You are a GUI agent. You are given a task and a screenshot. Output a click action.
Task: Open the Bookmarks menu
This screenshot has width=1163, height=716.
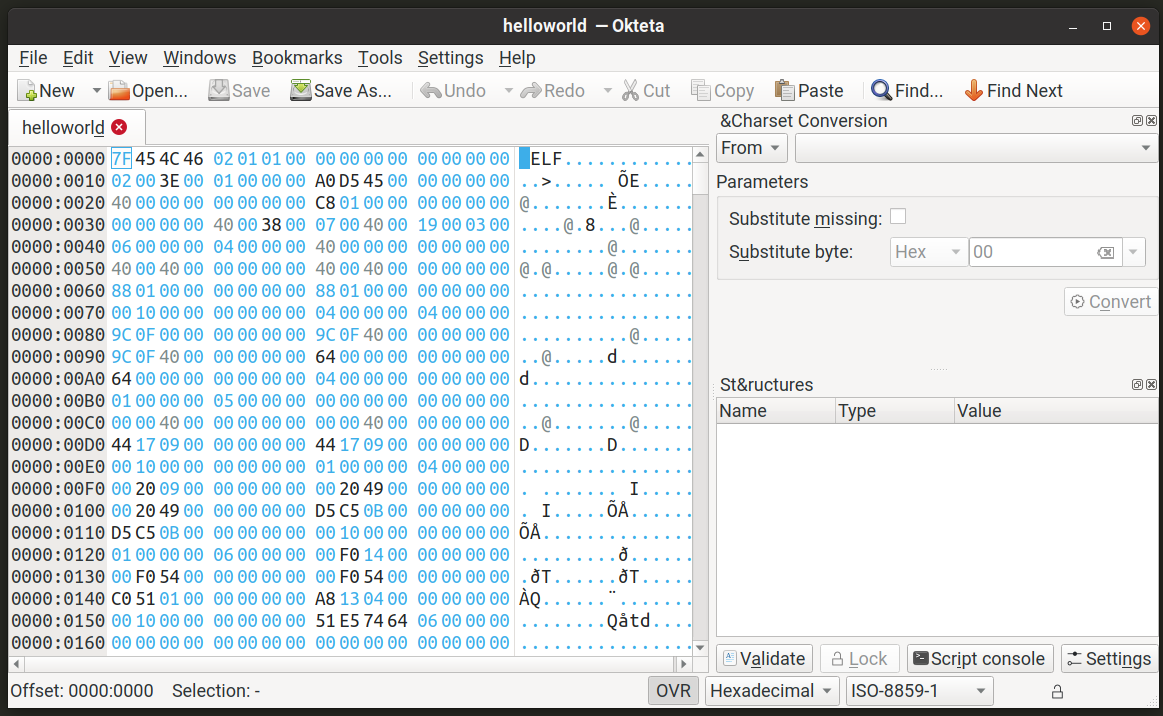[297, 58]
